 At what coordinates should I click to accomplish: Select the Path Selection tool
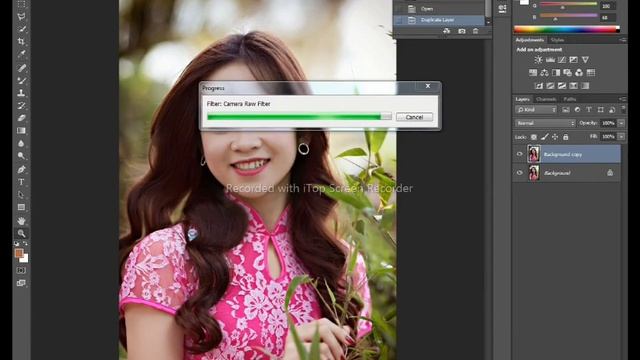(21, 195)
